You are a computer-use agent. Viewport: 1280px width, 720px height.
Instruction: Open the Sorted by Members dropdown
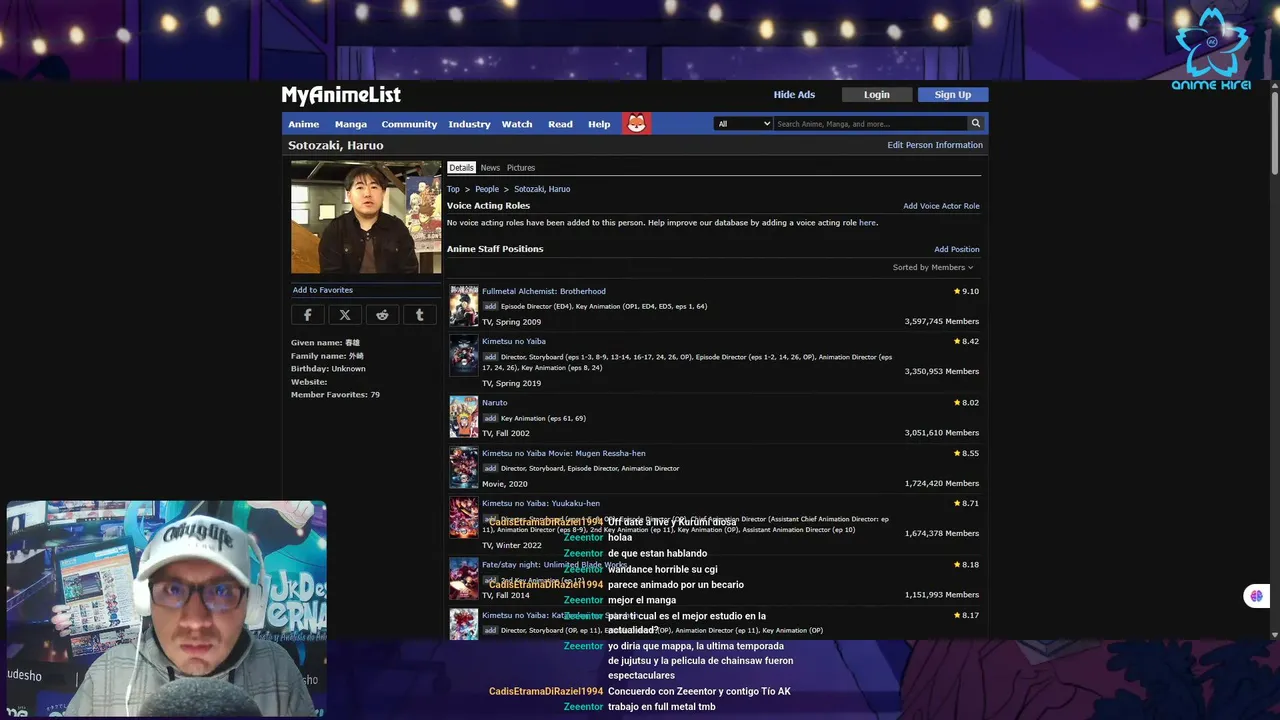click(x=933, y=268)
